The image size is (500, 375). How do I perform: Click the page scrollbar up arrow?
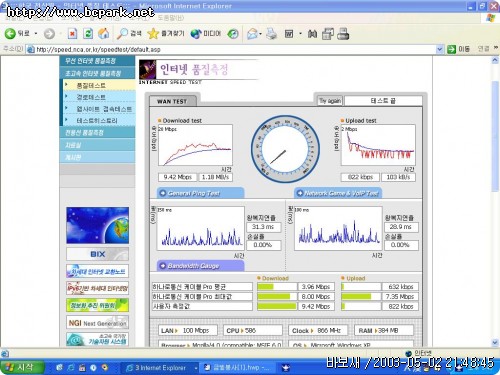click(495, 61)
